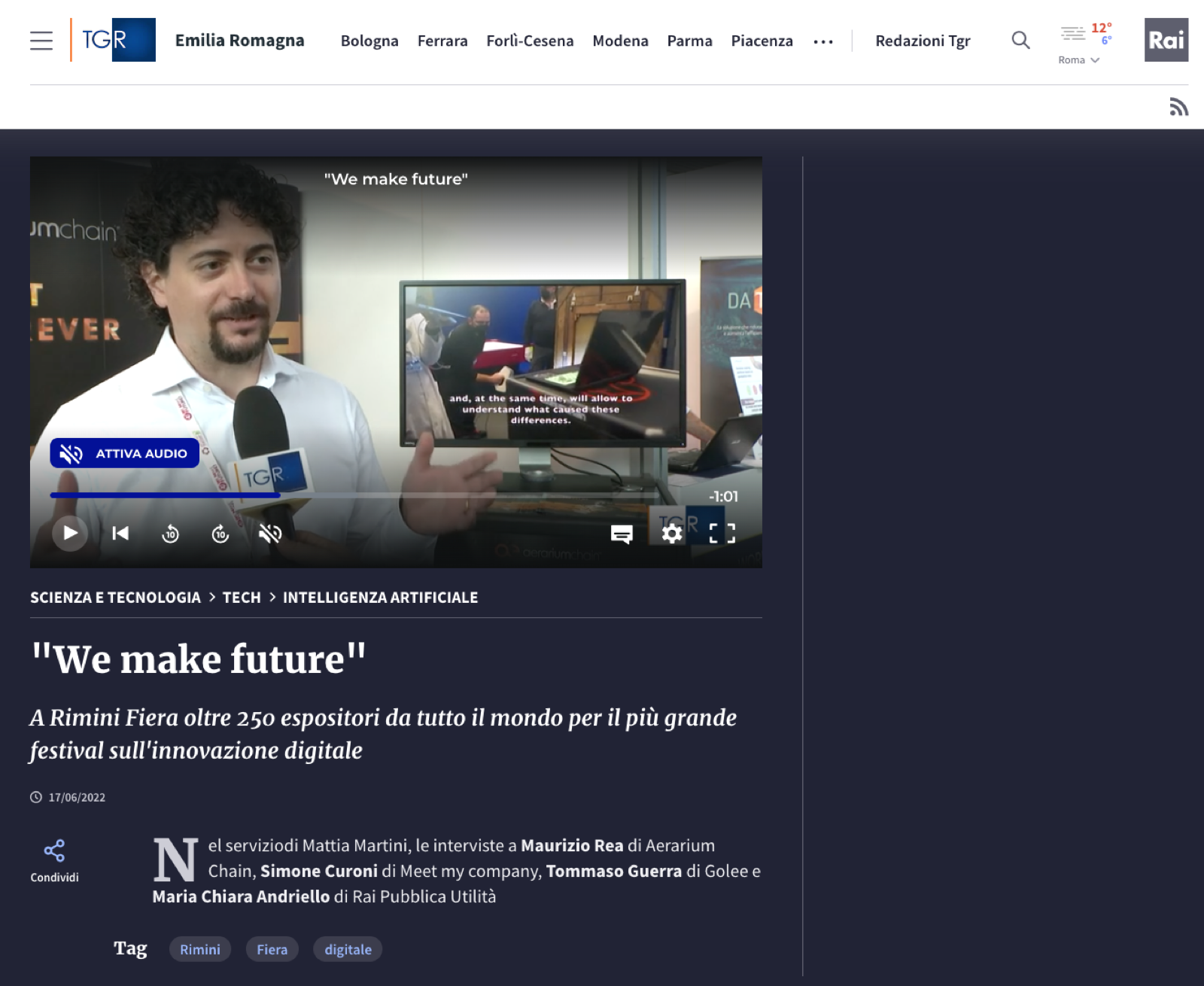This screenshot has width=1204, height=986.
Task: Open the search magnifier
Action: click(1020, 40)
